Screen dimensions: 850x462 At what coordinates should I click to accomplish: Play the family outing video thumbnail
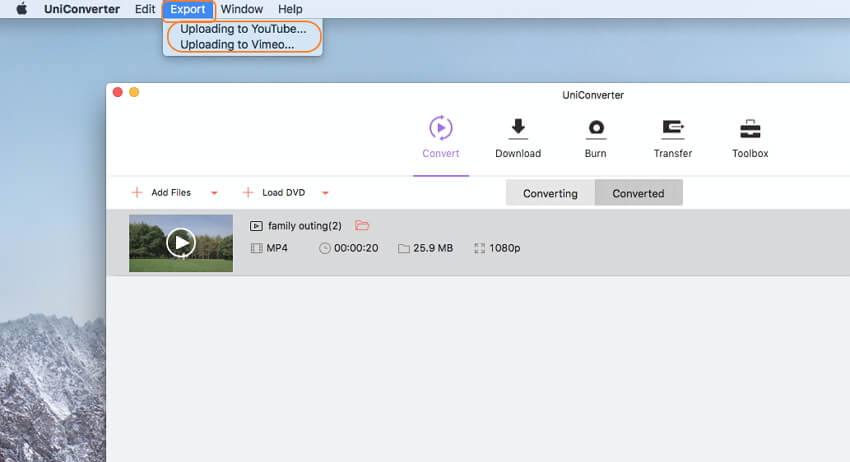point(181,242)
